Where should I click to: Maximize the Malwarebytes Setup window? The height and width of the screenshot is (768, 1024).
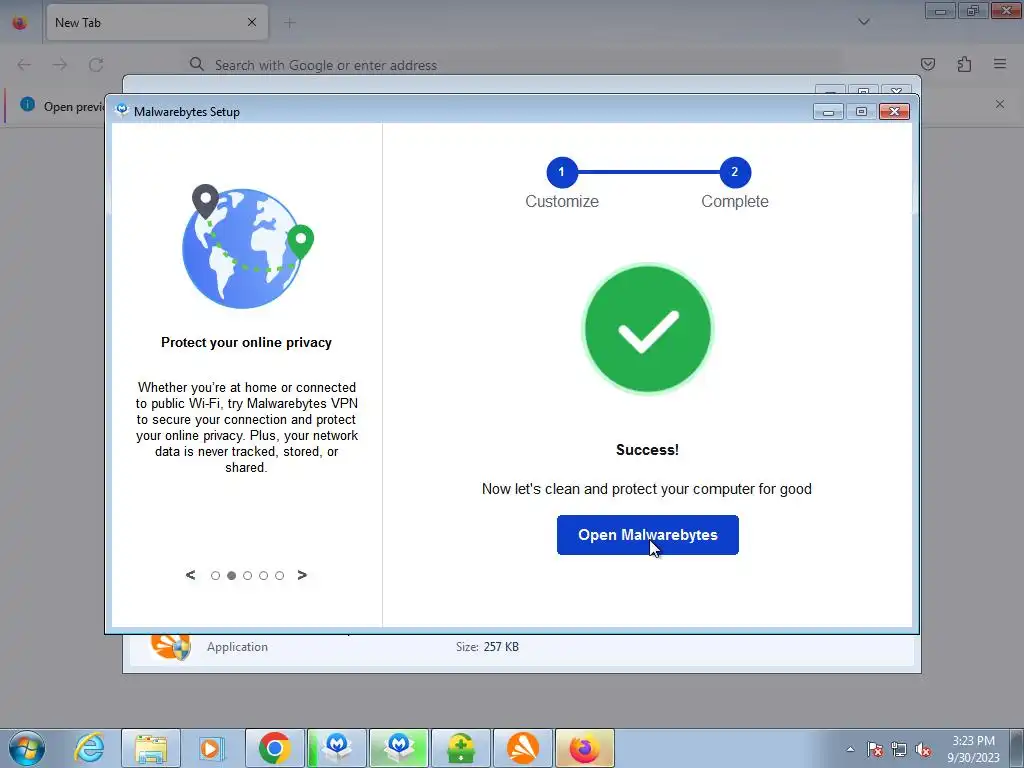pos(861,112)
